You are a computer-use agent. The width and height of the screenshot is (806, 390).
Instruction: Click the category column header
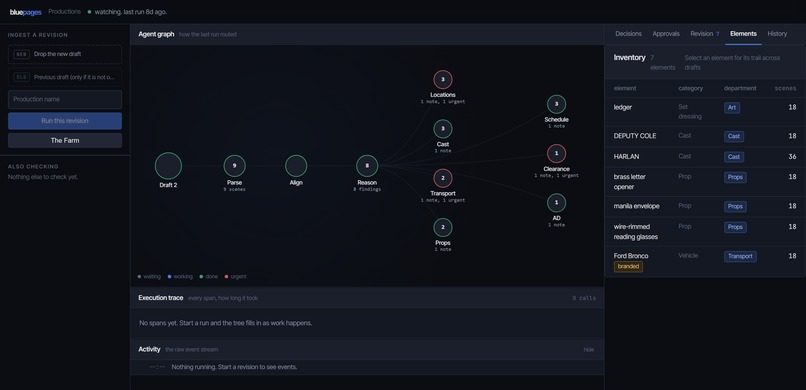(x=690, y=88)
